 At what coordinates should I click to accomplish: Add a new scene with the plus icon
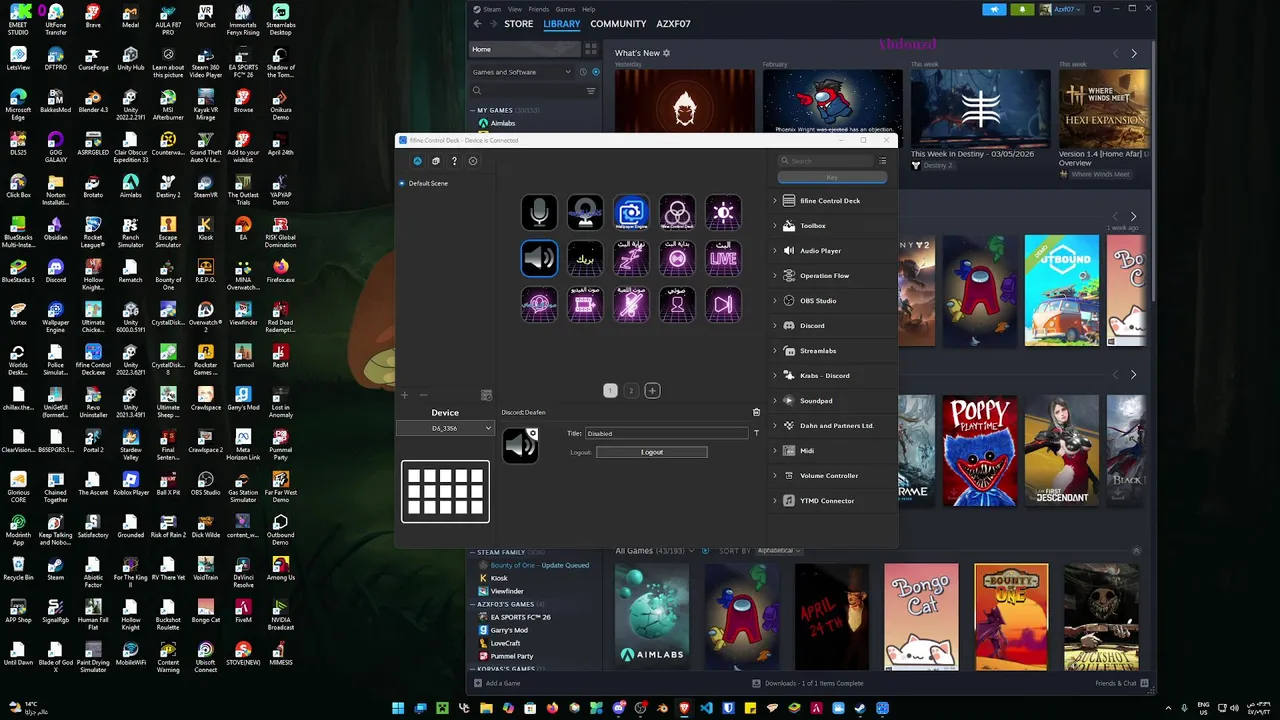[405, 395]
